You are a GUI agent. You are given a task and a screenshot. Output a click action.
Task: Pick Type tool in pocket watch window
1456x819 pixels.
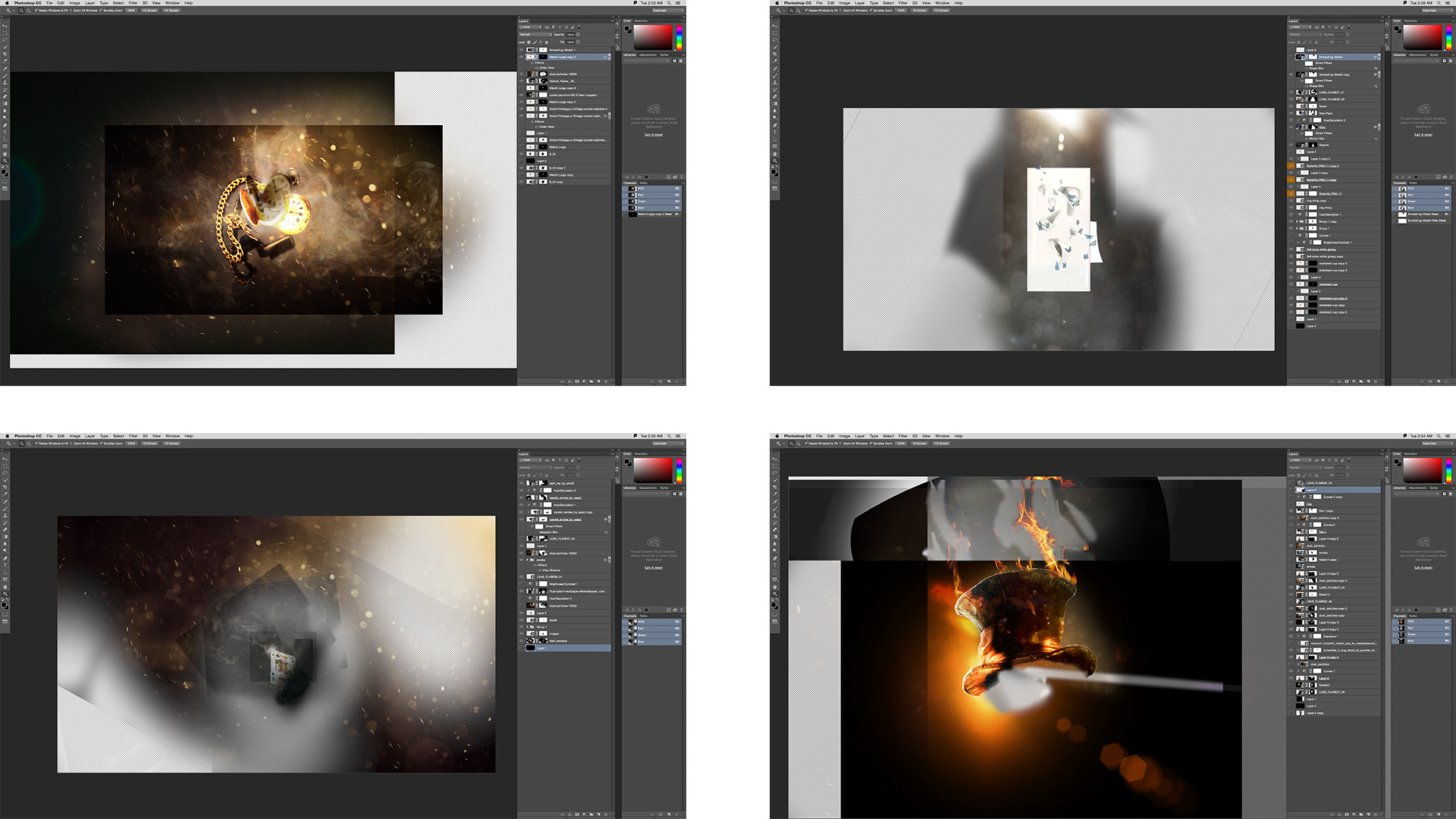tap(5, 132)
